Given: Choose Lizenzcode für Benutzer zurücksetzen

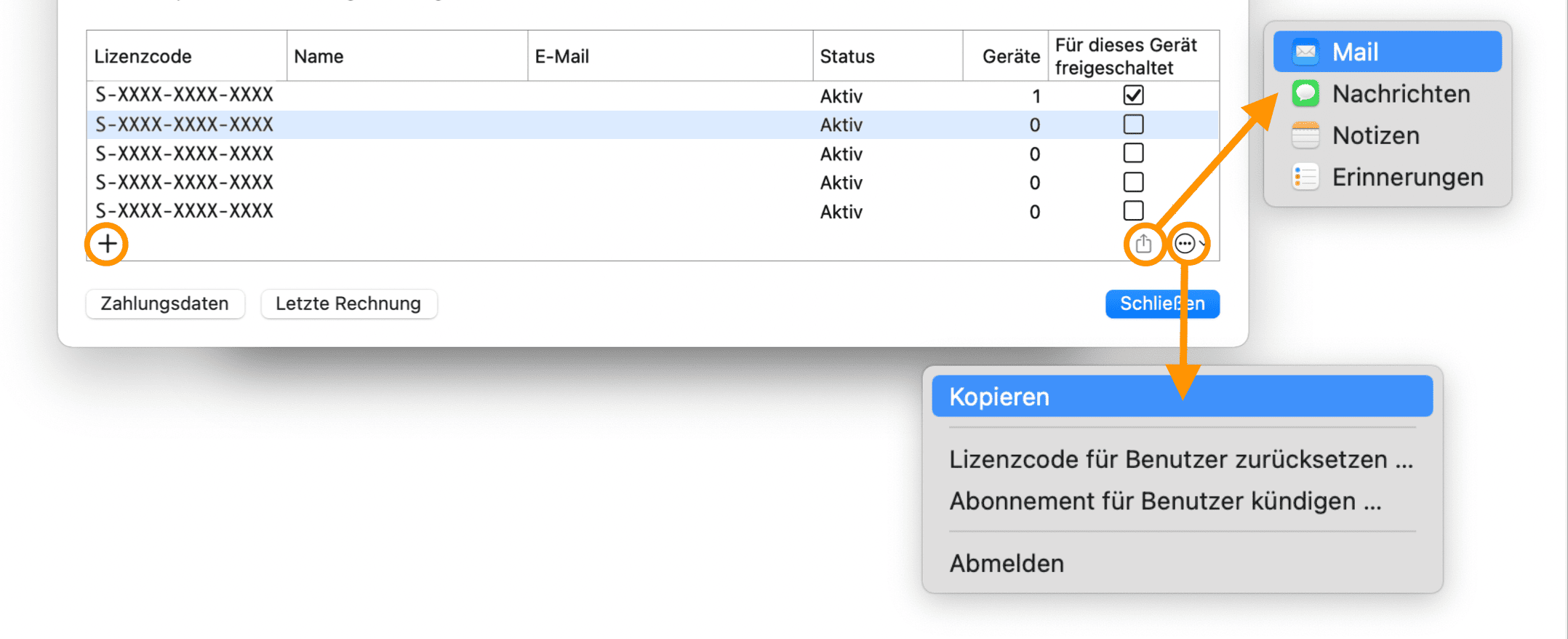Looking at the screenshot, I should point(1180,459).
